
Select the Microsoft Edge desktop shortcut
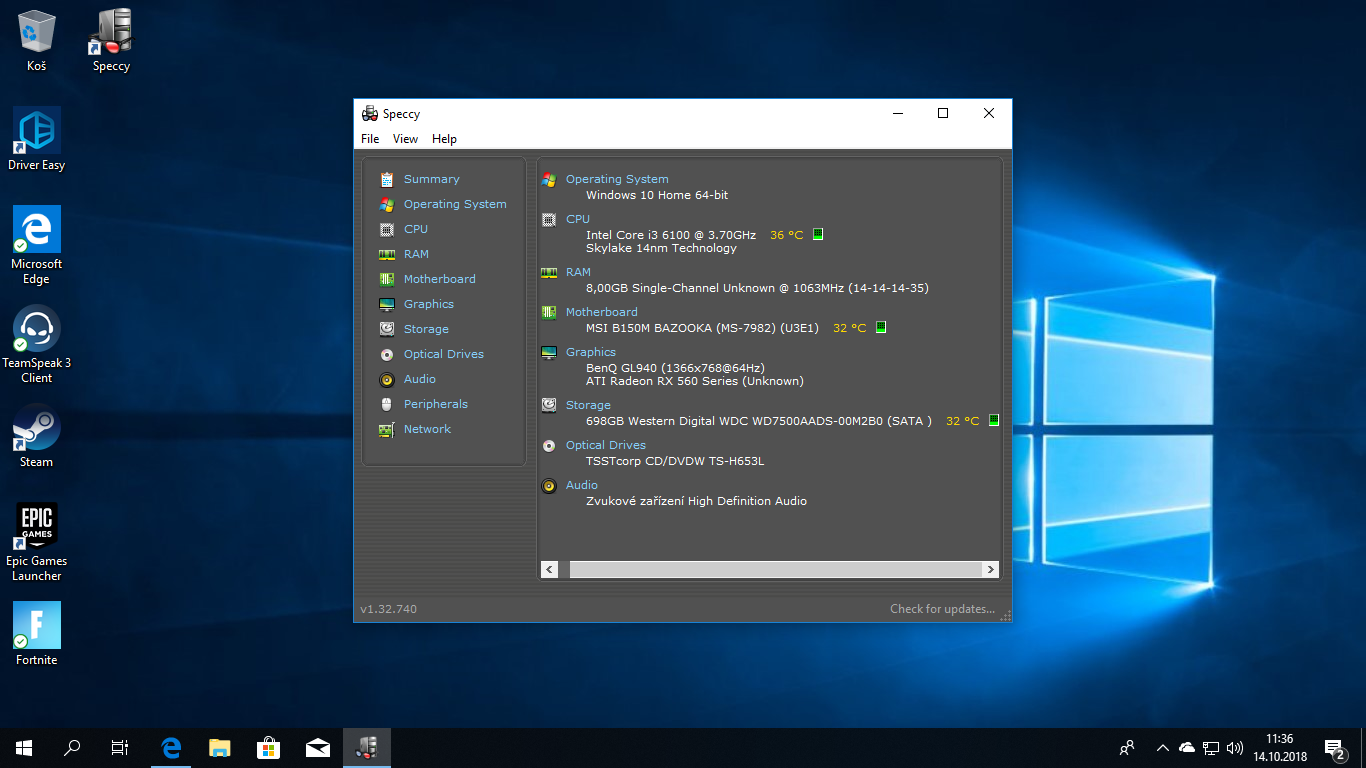coord(37,246)
